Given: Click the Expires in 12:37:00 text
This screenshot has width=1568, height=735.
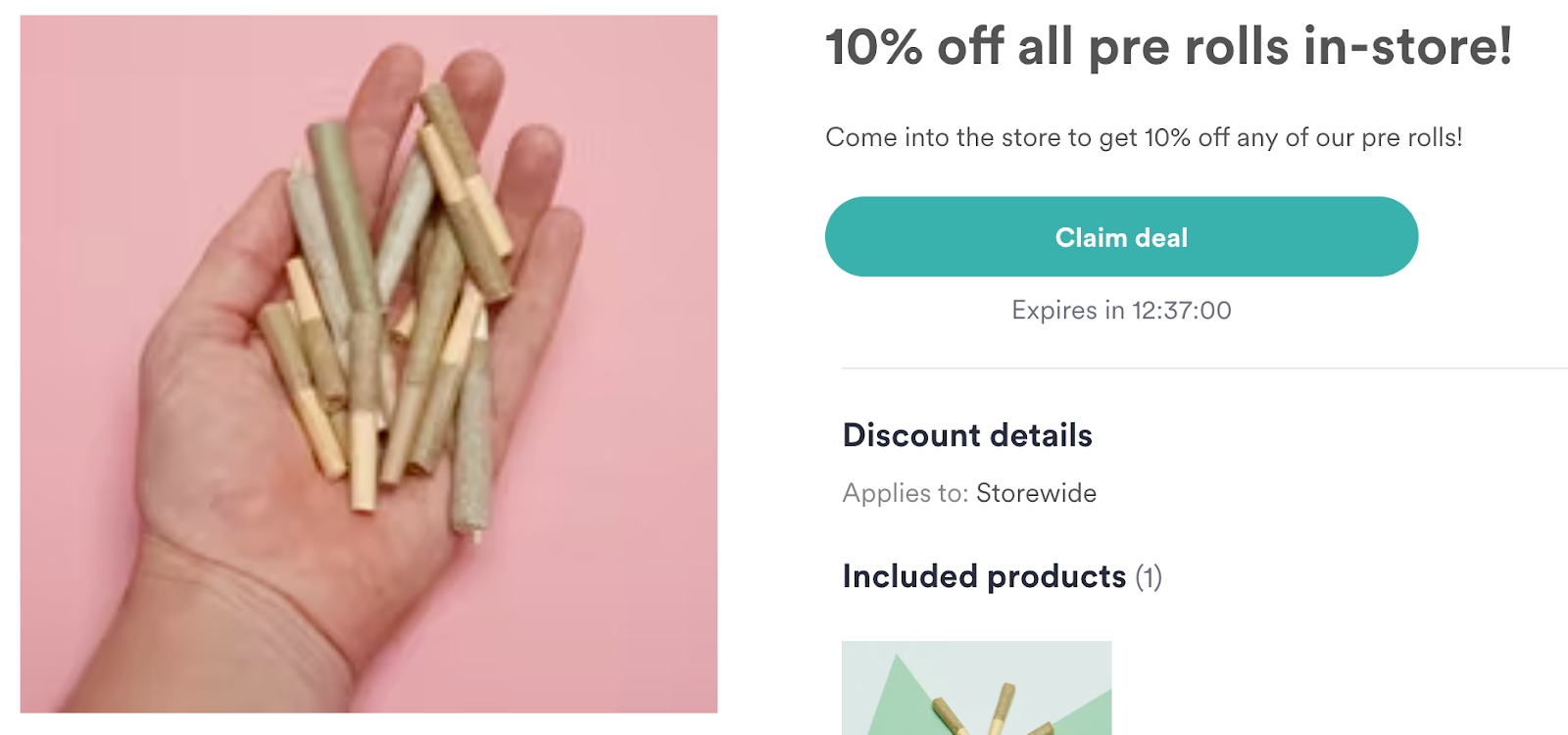Looking at the screenshot, I should click(x=1121, y=310).
